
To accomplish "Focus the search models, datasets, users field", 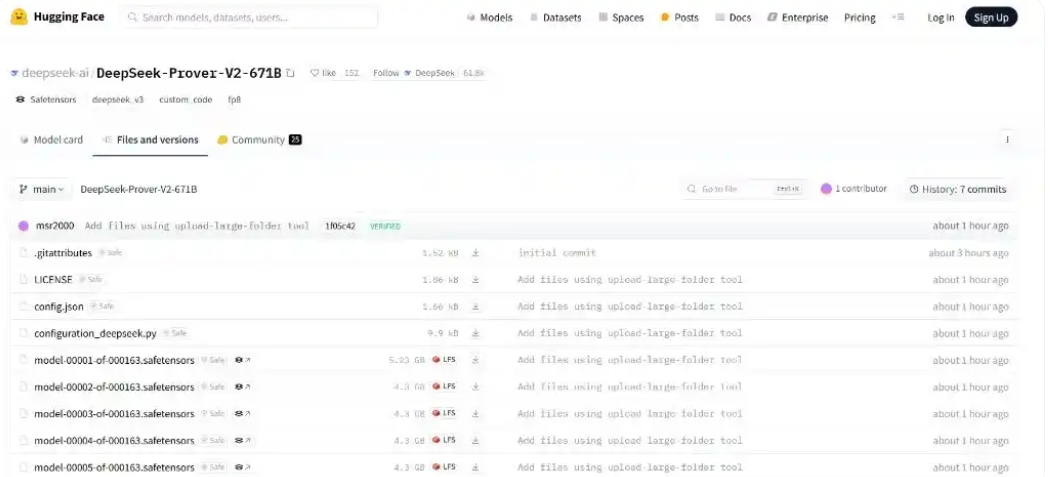I will (250, 17).
